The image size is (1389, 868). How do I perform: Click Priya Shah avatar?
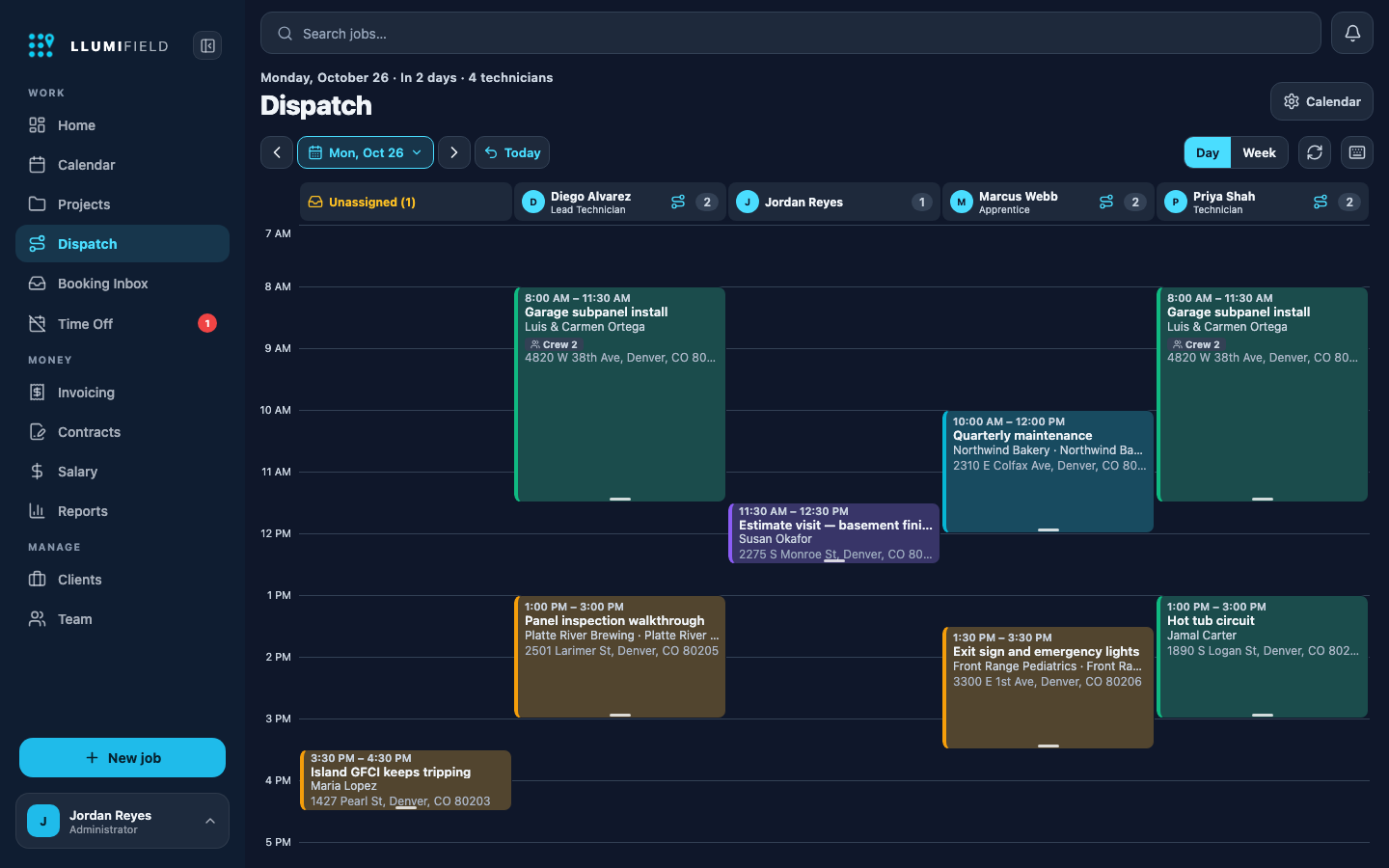tap(1176, 202)
